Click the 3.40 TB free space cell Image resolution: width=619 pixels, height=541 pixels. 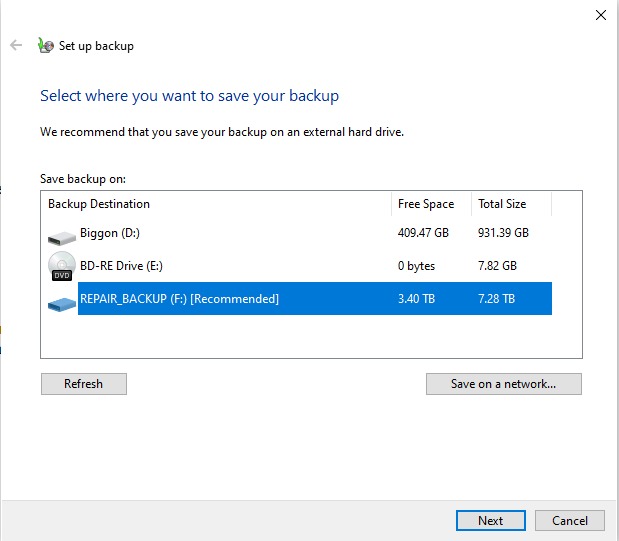[x=415, y=299]
